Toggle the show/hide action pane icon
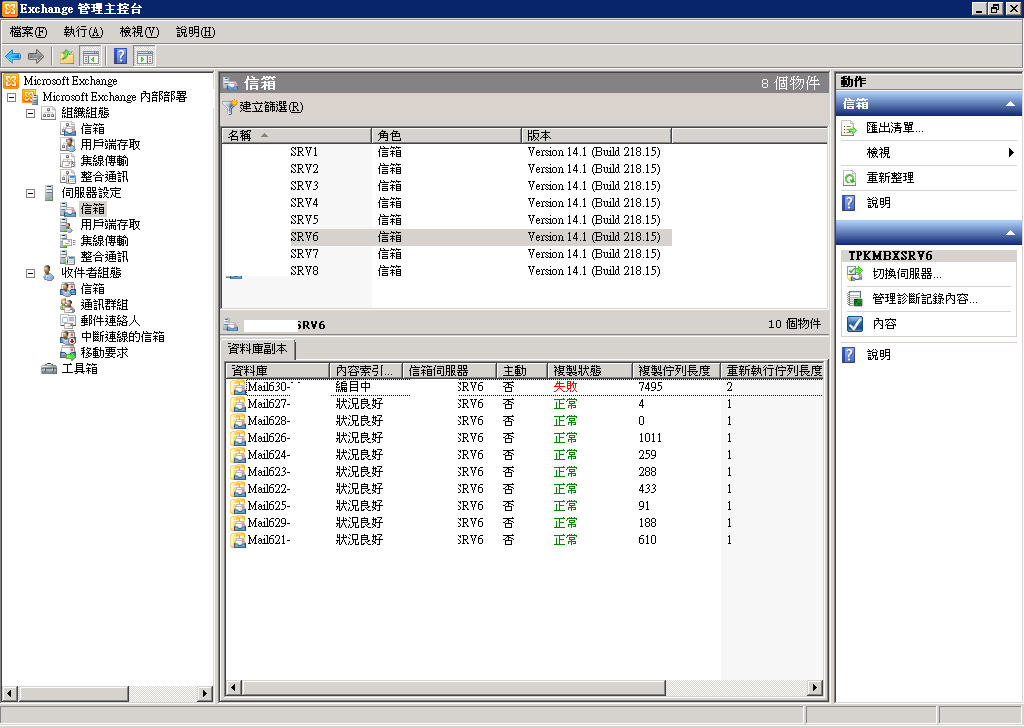The image size is (1024, 728). [x=144, y=57]
